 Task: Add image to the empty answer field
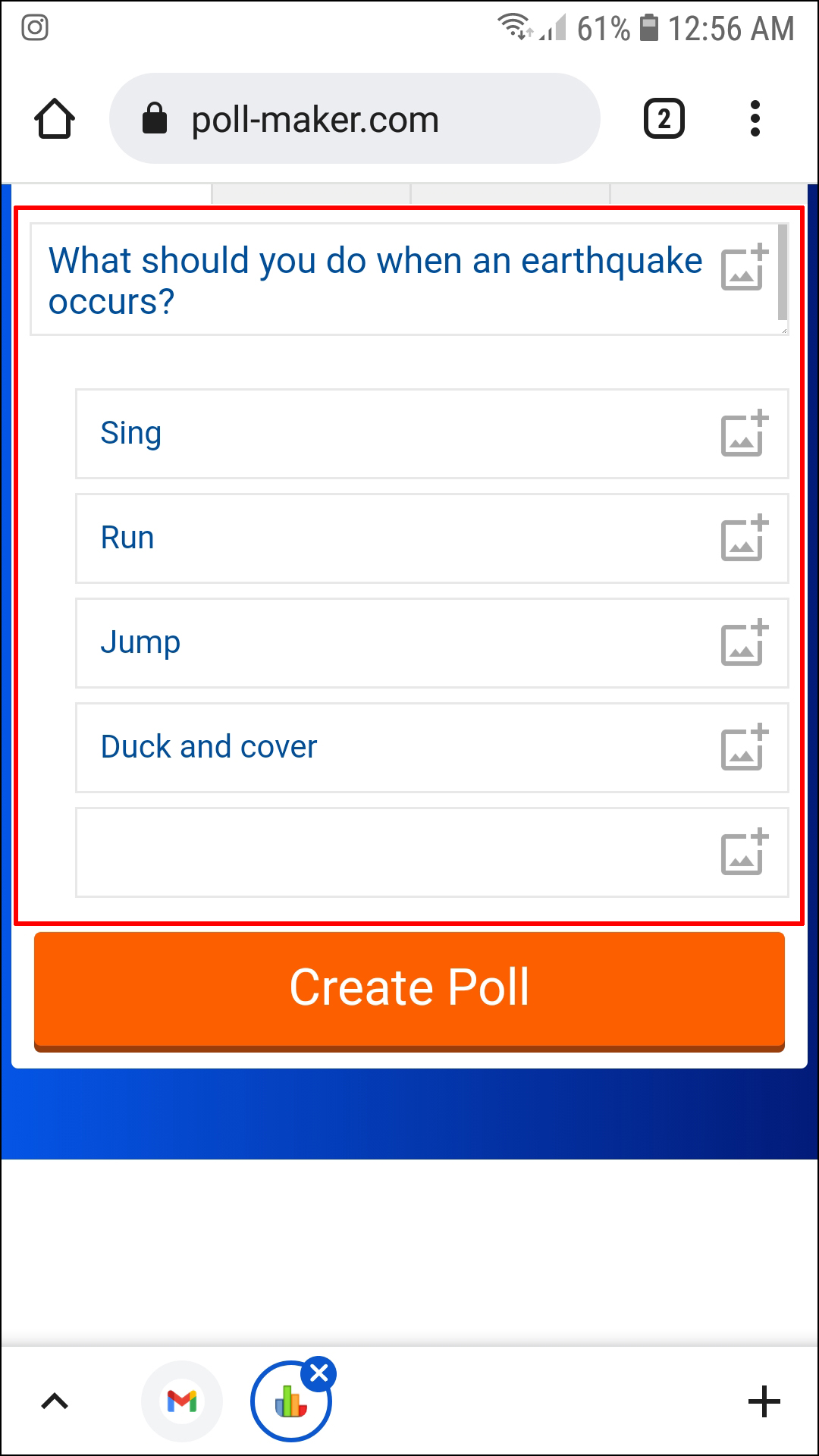[x=743, y=853]
